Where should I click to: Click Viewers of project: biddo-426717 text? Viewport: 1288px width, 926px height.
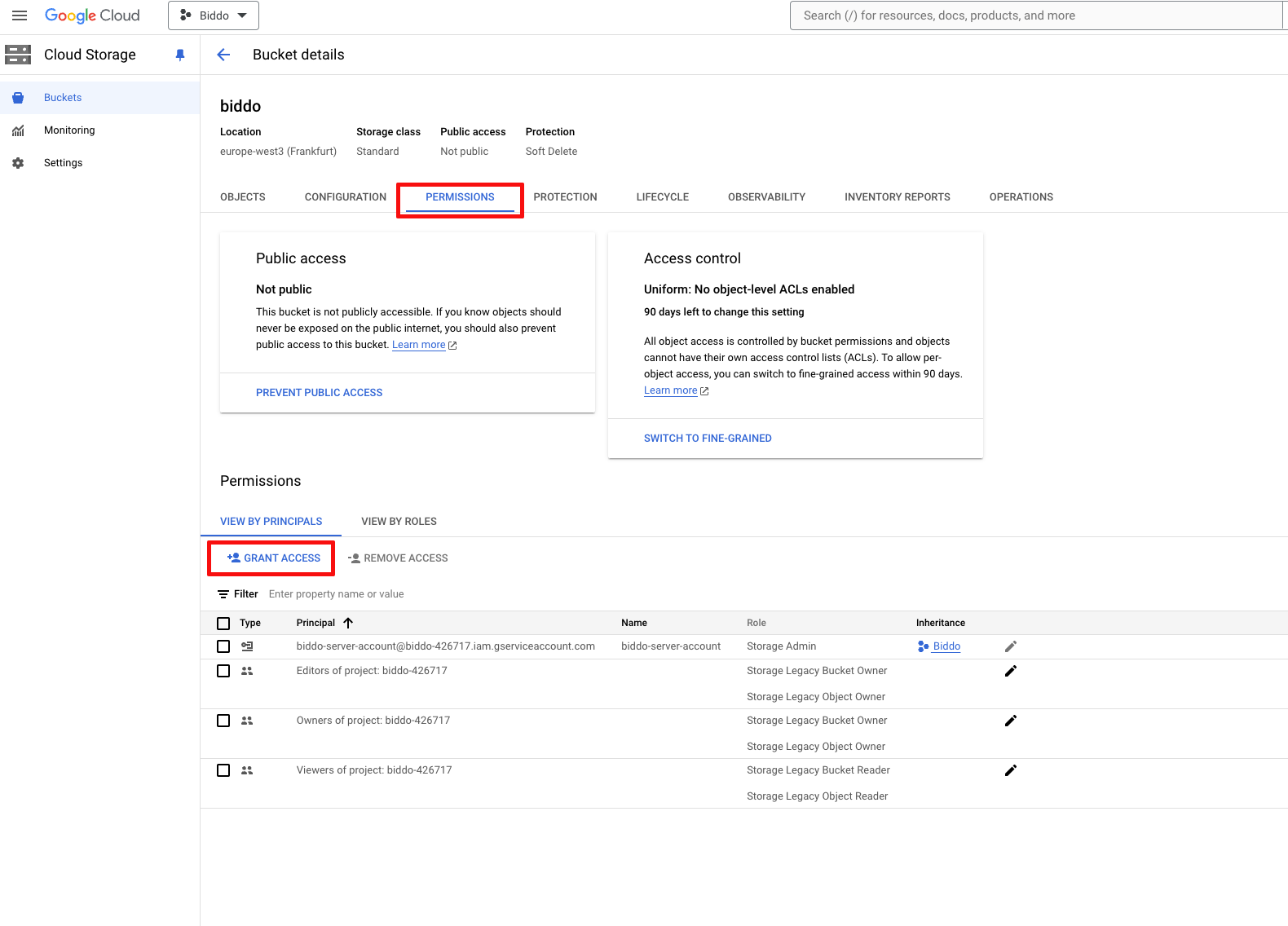374,770
